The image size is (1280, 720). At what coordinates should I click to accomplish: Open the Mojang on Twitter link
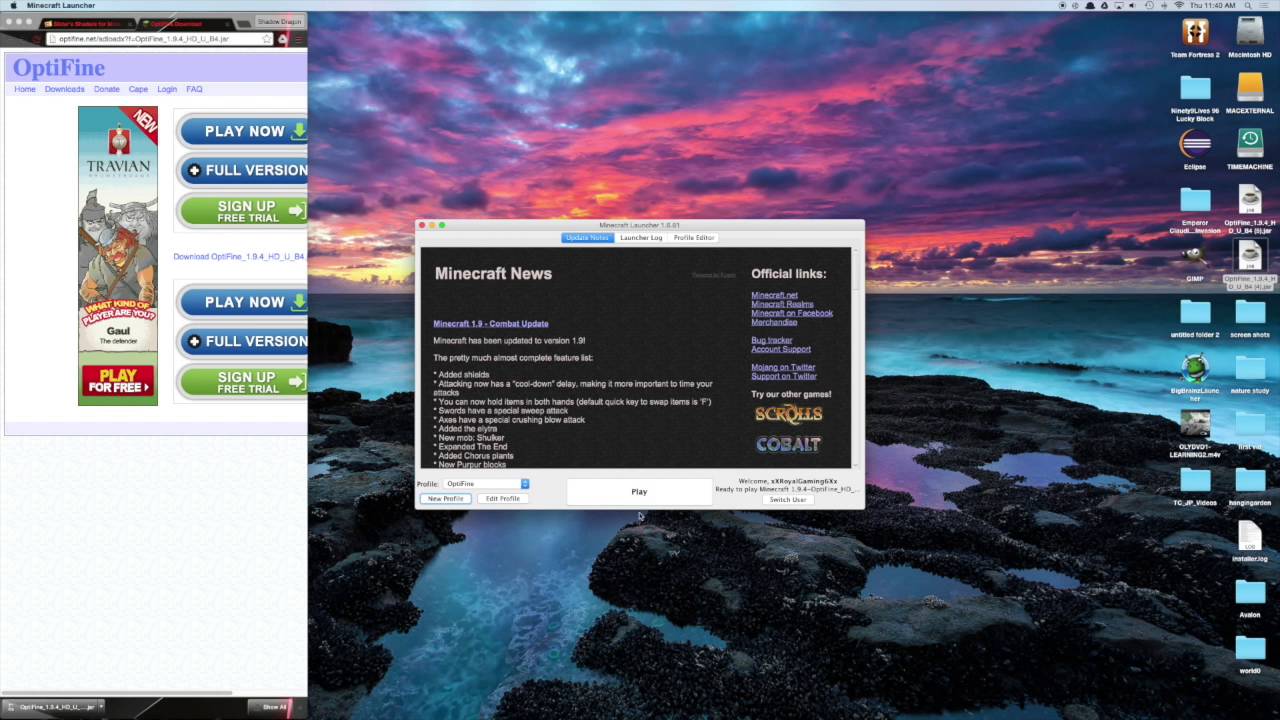pos(783,368)
